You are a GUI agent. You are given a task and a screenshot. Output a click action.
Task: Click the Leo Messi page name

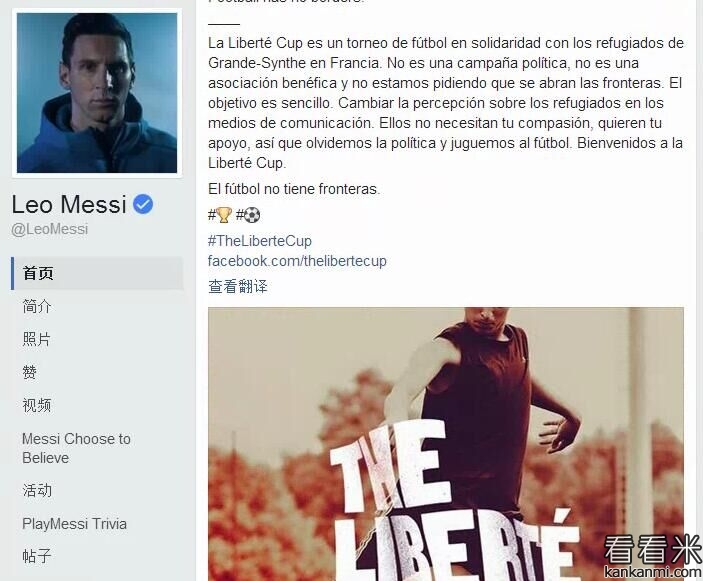click(x=69, y=204)
